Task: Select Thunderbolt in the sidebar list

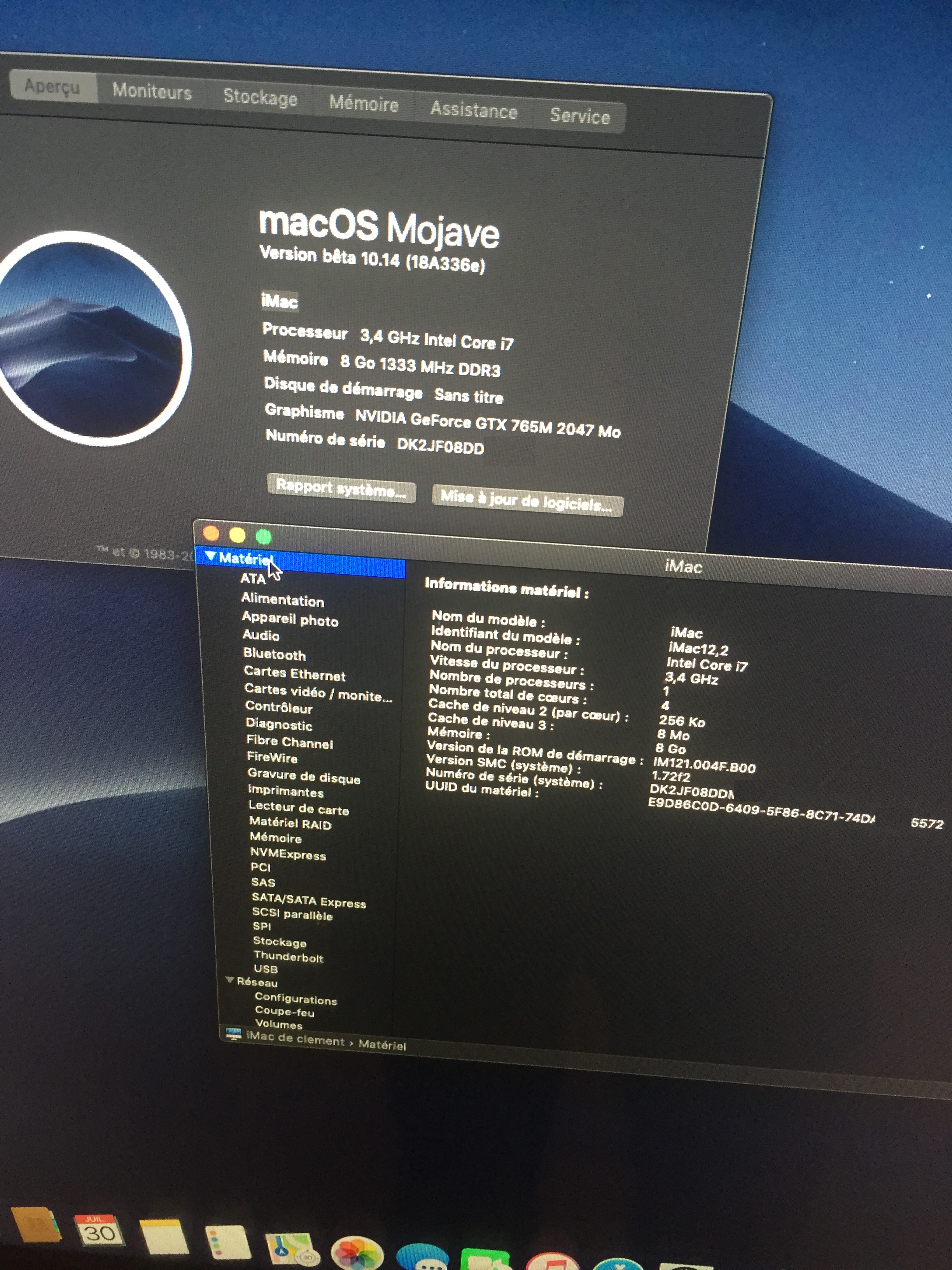Action: coord(288,956)
